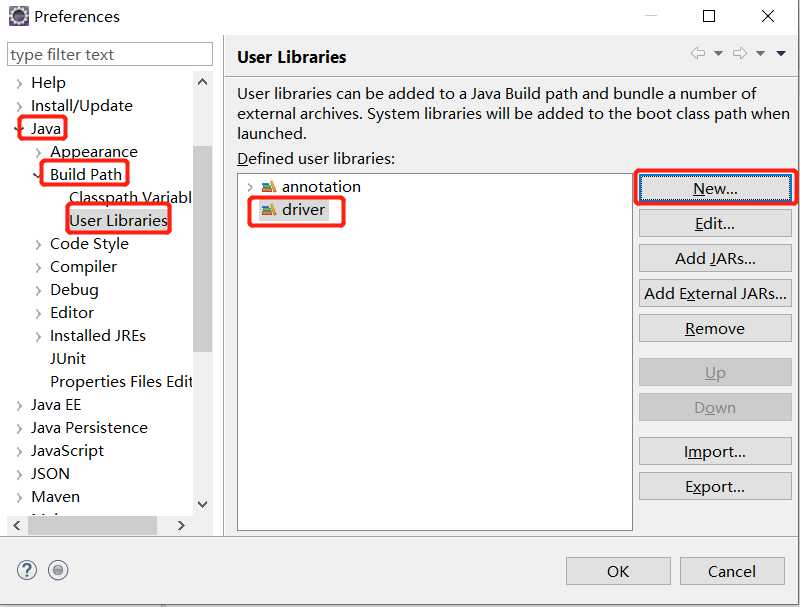Viewport: 800px width, 607px height.
Task: Open the forward history dropdown arrow
Action: pos(760,53)
